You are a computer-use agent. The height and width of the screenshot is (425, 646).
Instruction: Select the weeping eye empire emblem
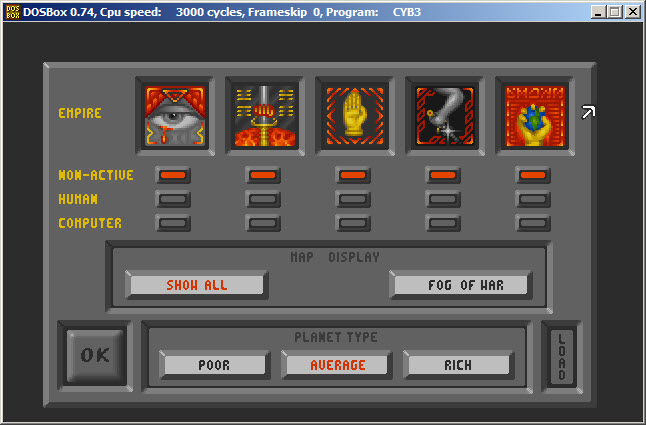175,116
